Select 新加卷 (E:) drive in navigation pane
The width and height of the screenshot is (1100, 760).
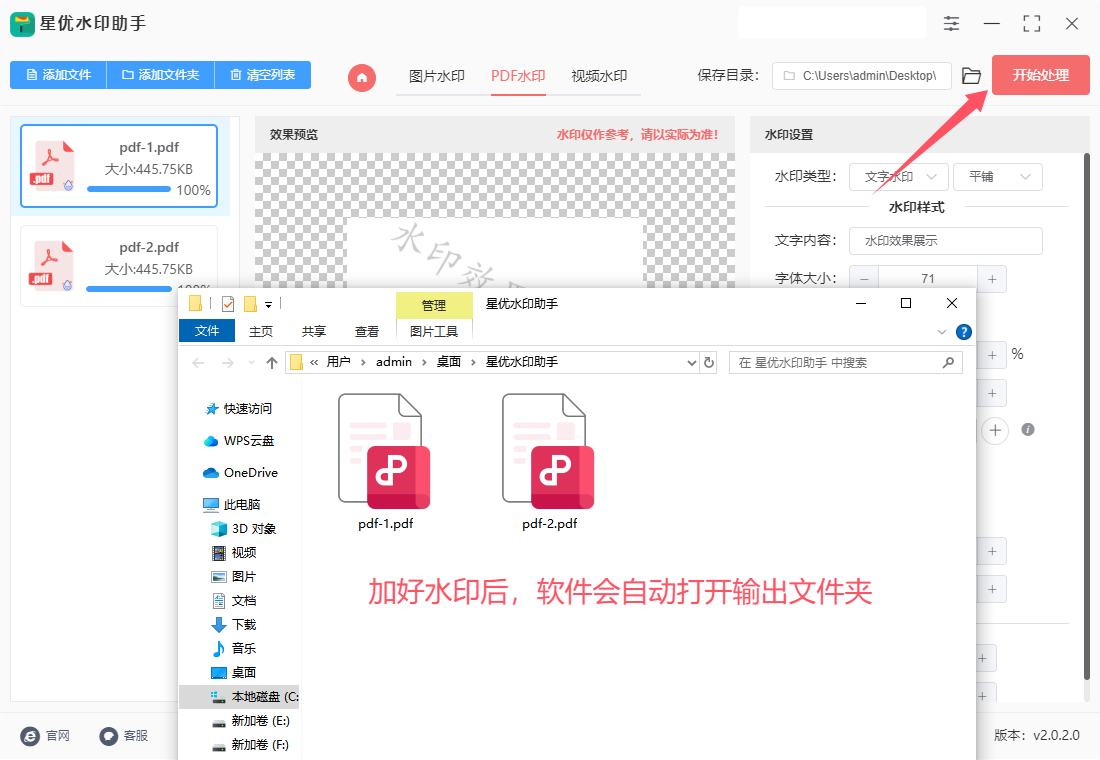click(x=250, y=721)
